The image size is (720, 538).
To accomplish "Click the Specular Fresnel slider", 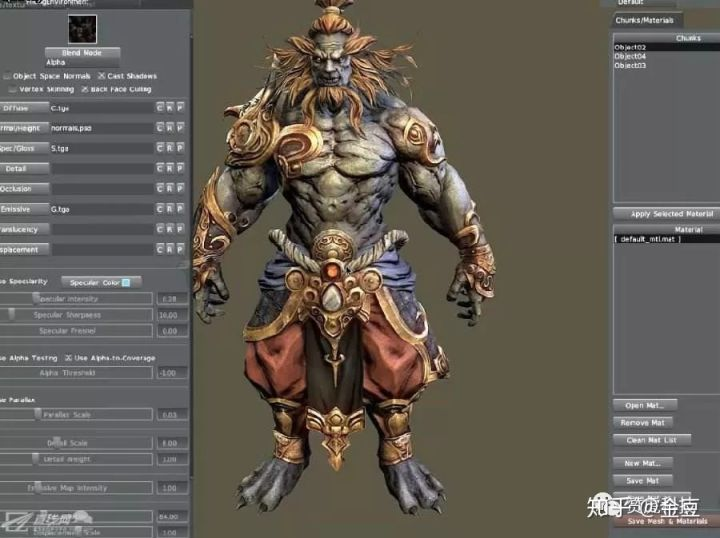I will pos(76,331).
